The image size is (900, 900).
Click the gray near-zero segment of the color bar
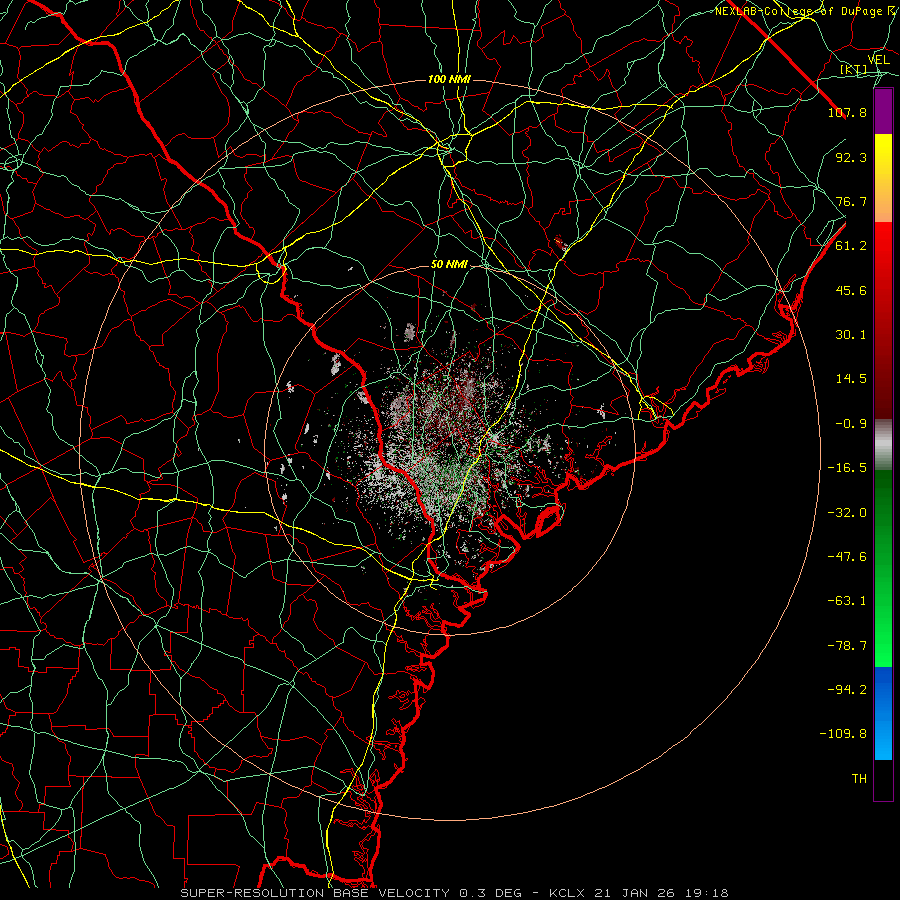click(883, 445)
